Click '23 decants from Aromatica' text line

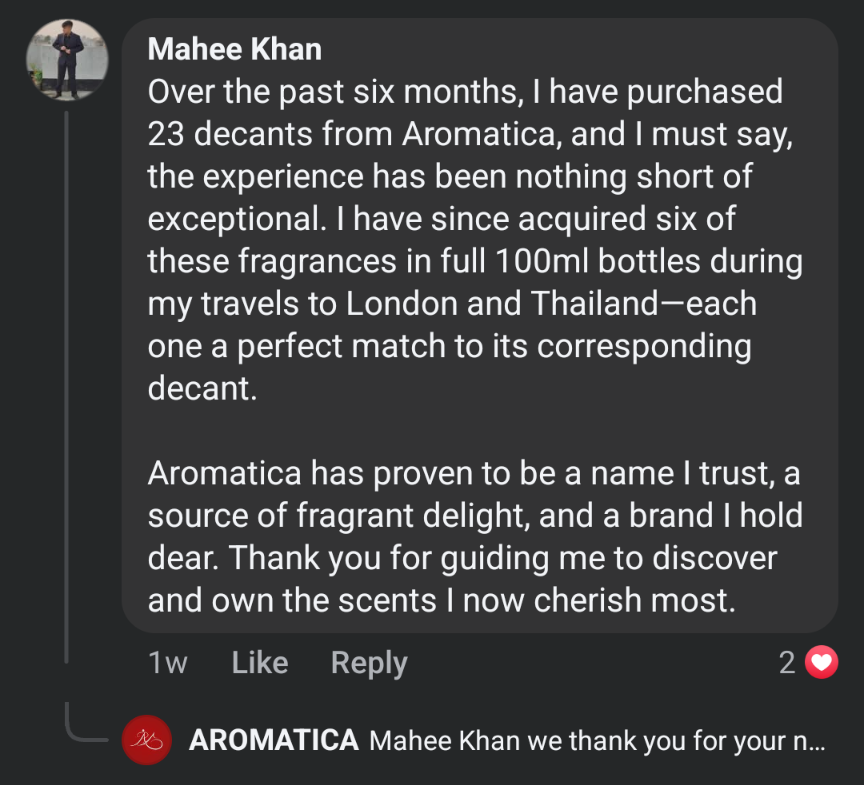[470, 134]
